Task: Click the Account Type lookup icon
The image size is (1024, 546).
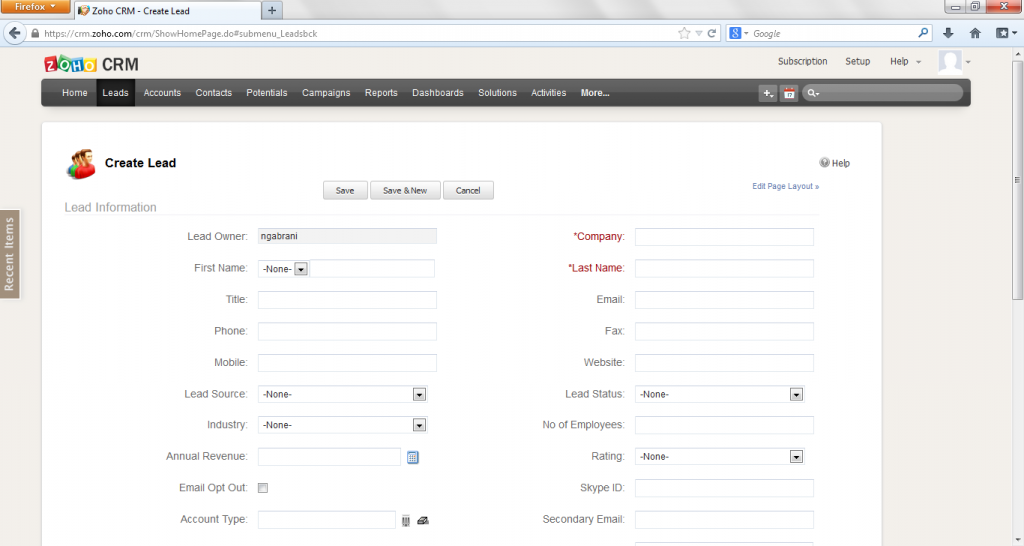Action: coord(406,520)
